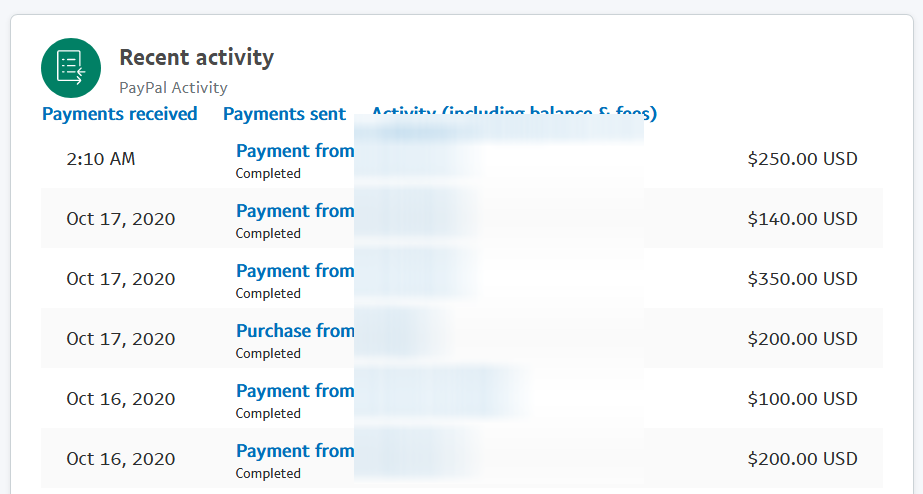Open the $100.00 Oct 16 Payment link
The width and height of the screenshot is (923, 494).
tap(295, 391)
